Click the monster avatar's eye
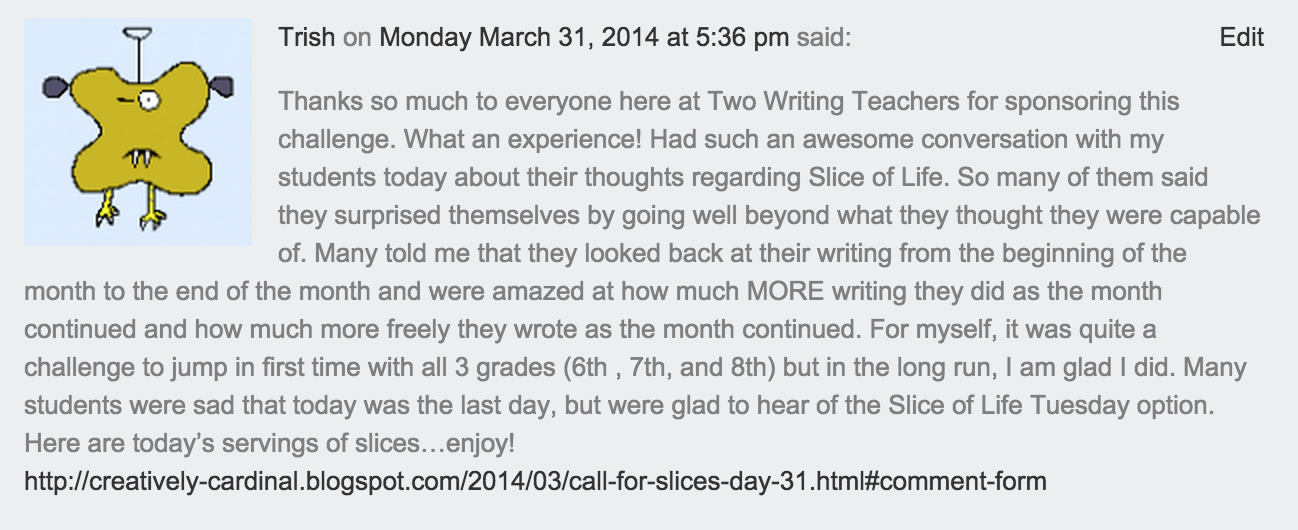Viewport: 1298px width, 530px height. click(148, 100)
